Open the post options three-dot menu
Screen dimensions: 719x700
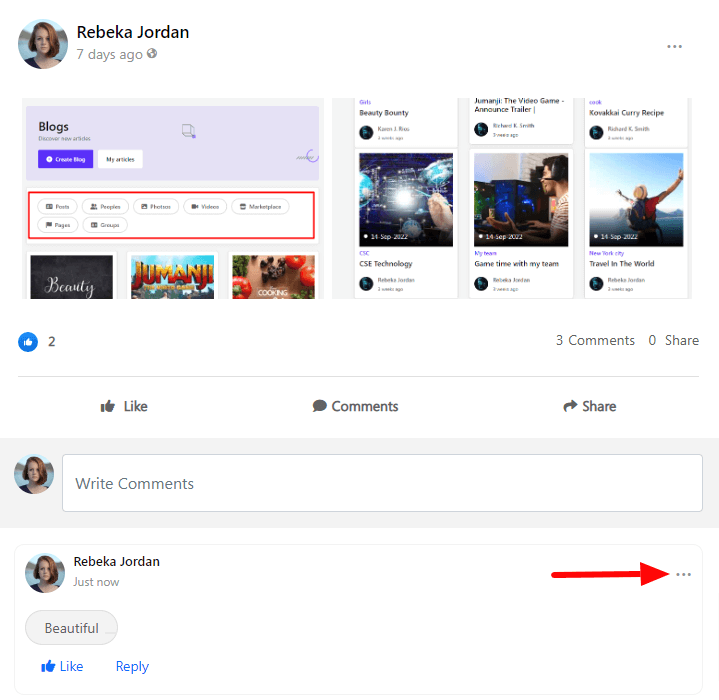675,46
